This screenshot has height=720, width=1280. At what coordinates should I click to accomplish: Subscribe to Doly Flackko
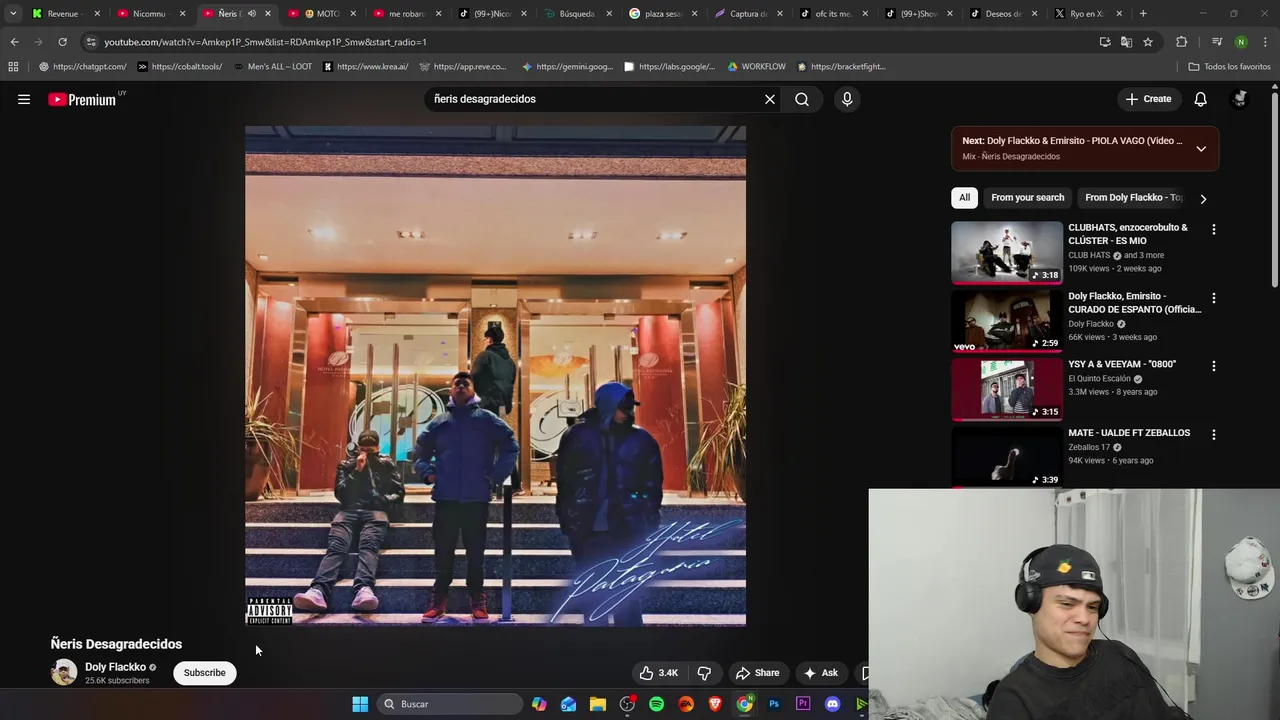coord(204,673)
